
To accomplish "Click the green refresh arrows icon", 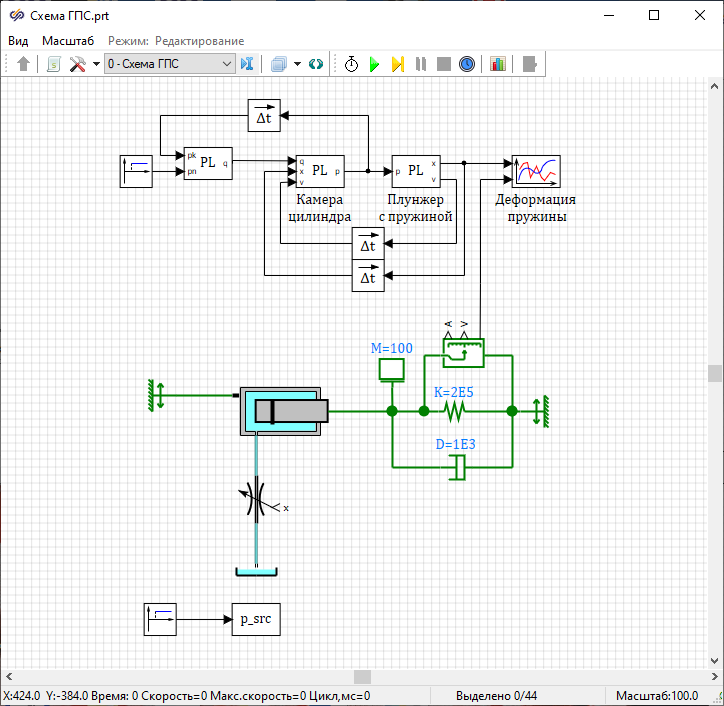I will pos(316,64).
